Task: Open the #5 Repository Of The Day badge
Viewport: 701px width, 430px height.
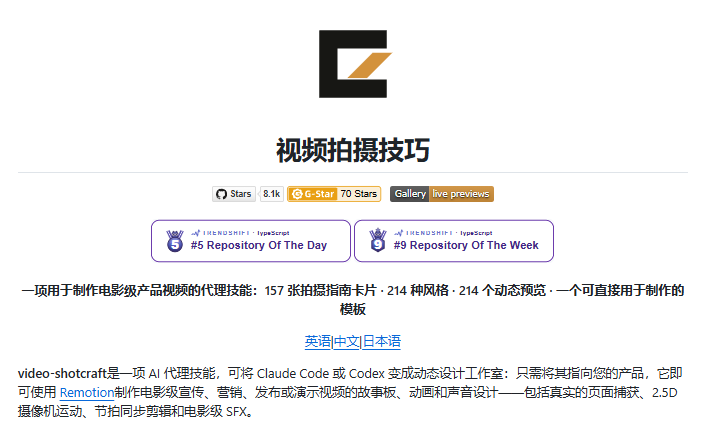Action: (x=251, y=241)
